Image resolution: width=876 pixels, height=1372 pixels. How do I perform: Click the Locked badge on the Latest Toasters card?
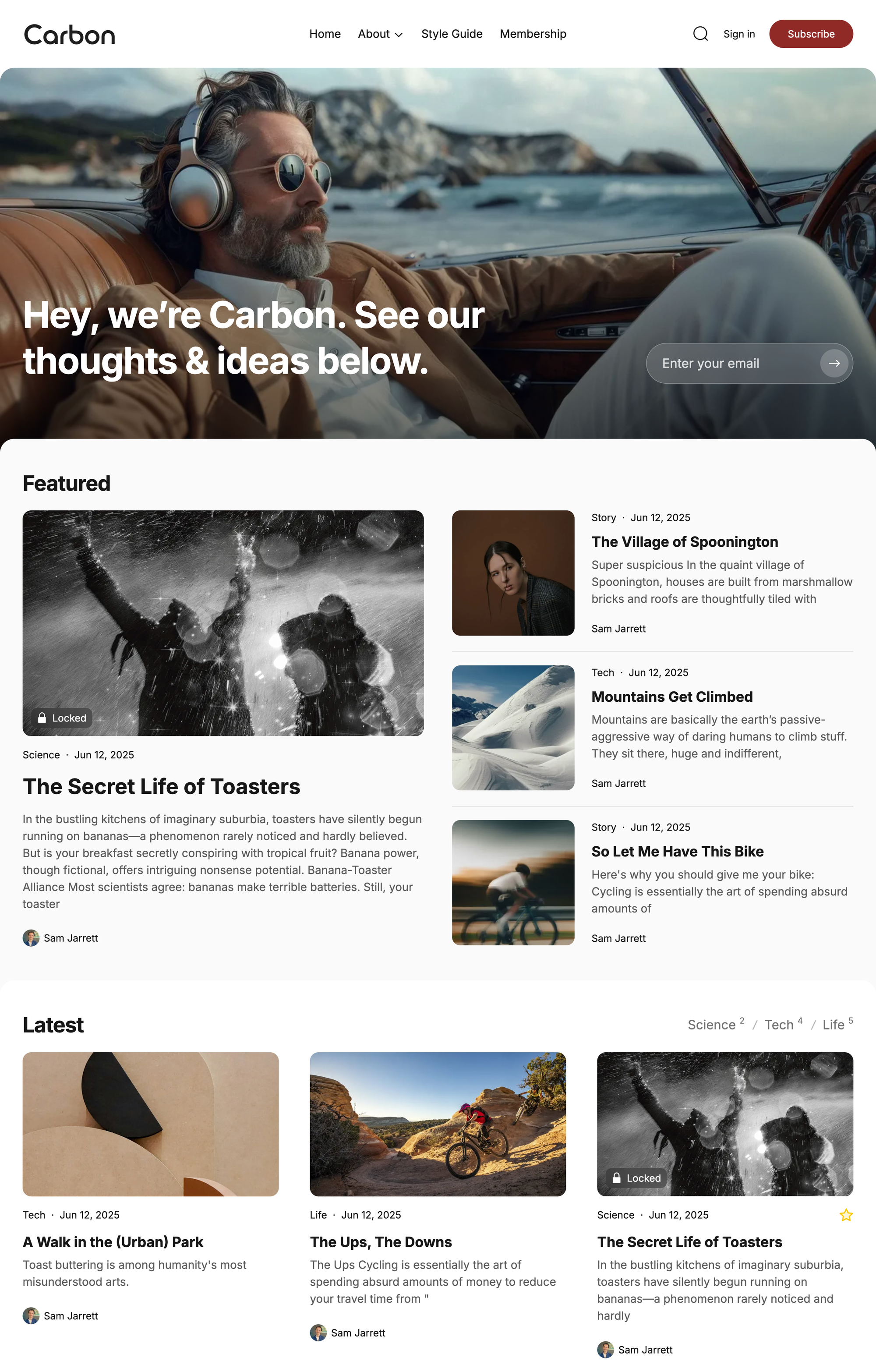(636, 1178)
